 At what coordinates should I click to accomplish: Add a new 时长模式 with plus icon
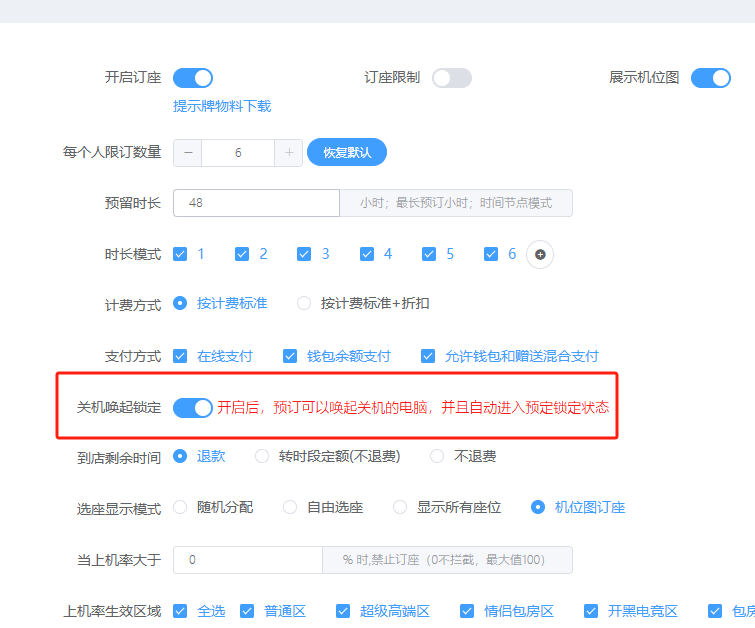(x=540, y=254)
